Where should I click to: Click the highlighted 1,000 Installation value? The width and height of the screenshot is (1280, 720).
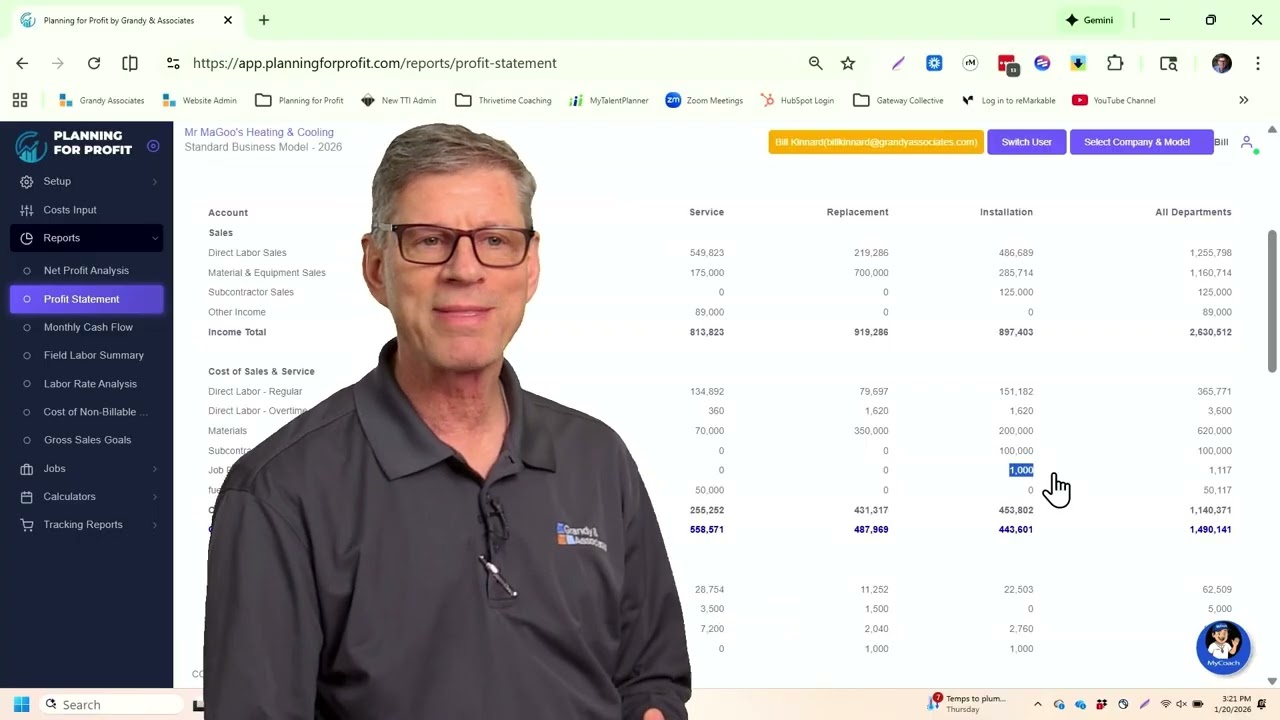click(1021, 471)
